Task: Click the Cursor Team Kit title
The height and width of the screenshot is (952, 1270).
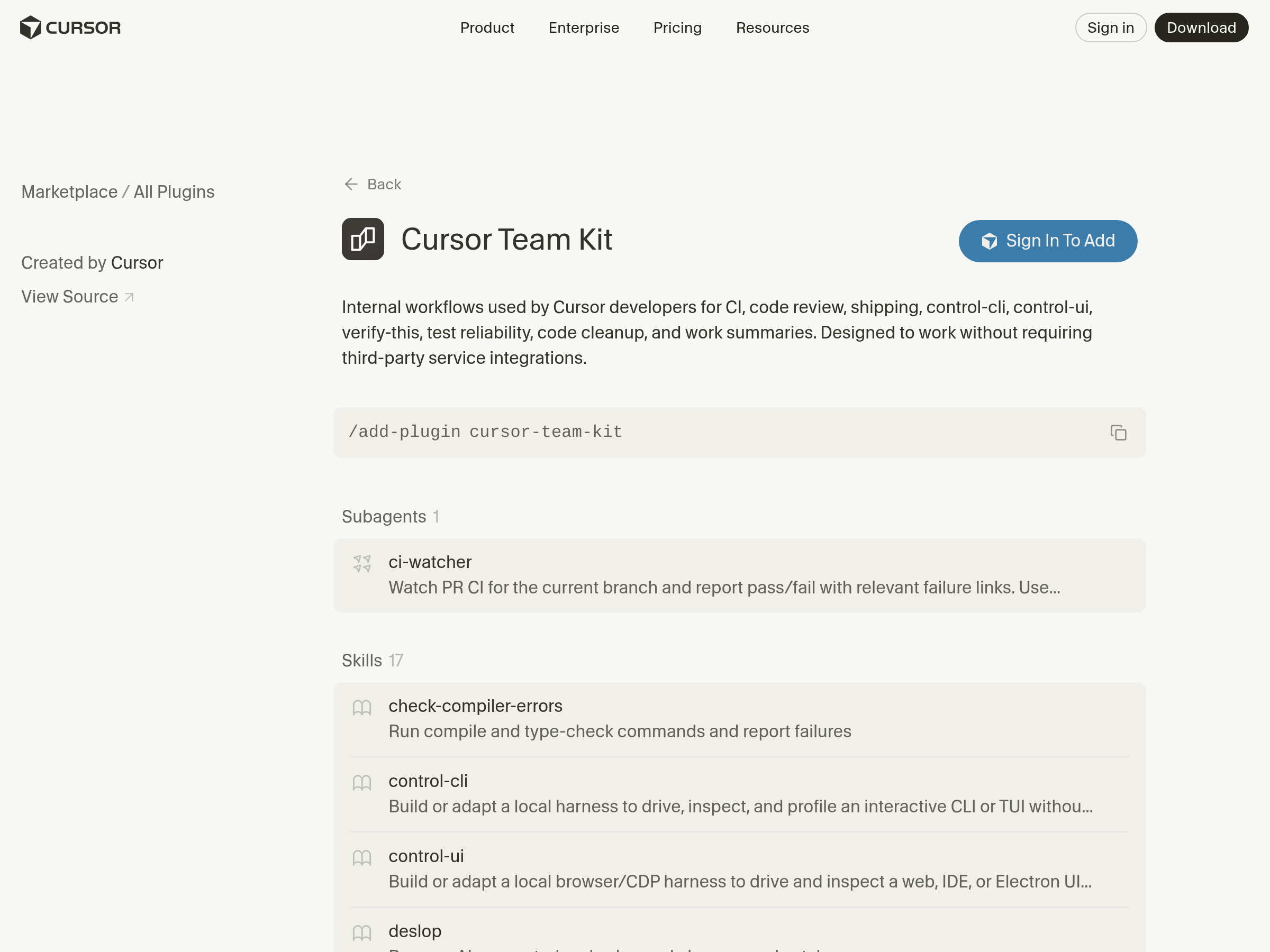Action: point(506,239)
